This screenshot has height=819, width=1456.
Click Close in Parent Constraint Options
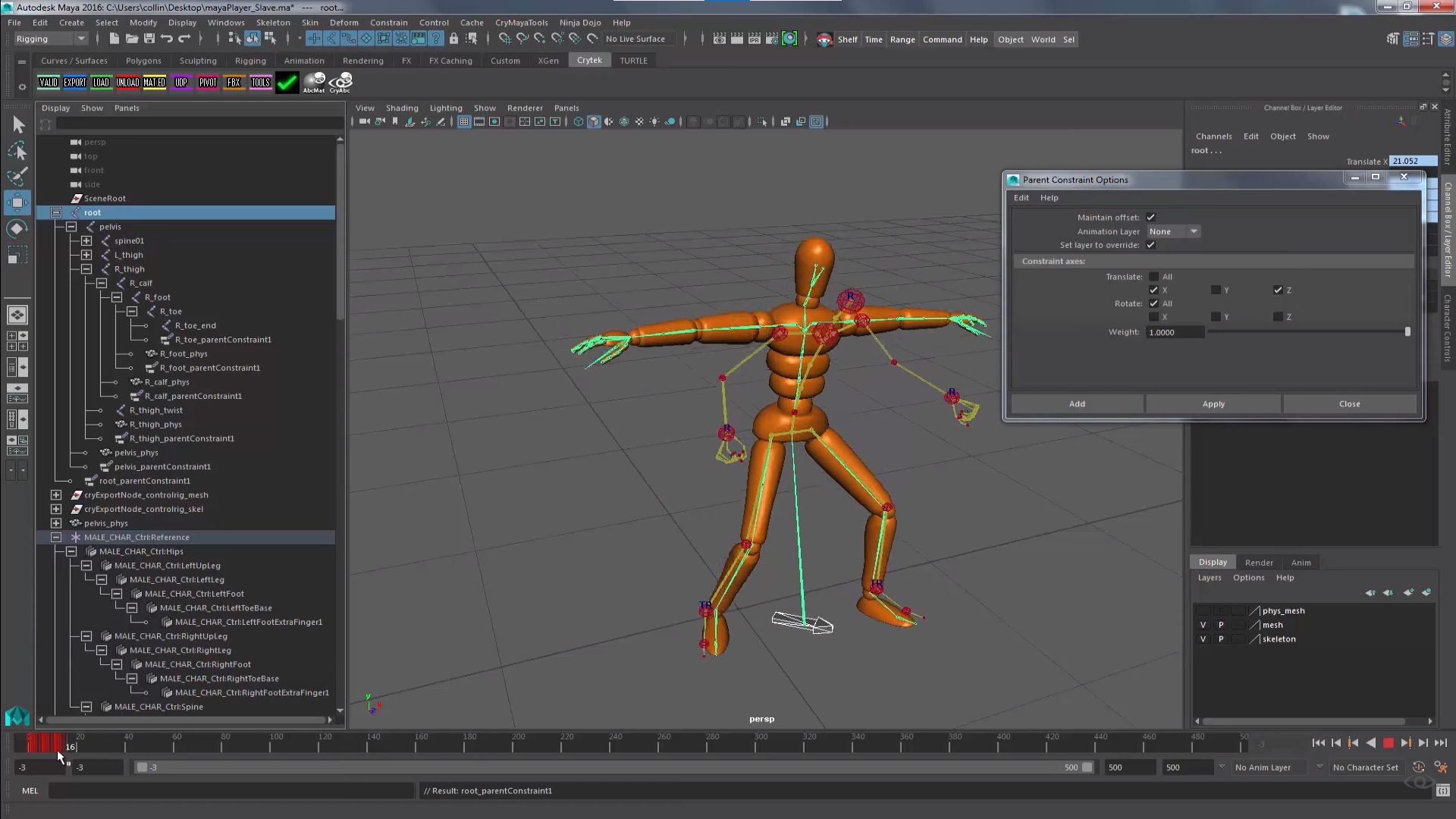pyautogui.click(x=1350, y=404)
